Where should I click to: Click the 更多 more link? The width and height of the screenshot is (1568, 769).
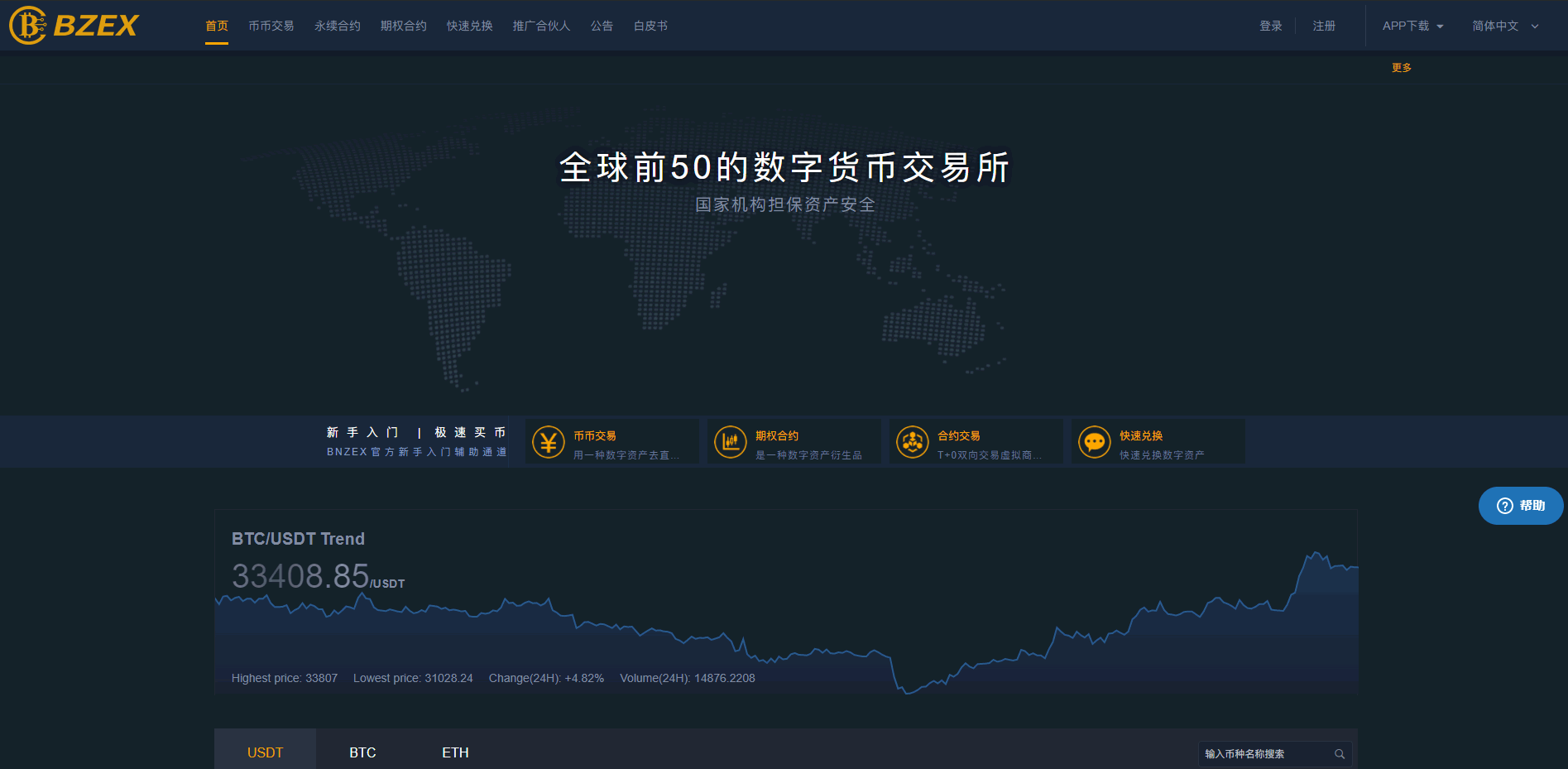[1401, 68]
